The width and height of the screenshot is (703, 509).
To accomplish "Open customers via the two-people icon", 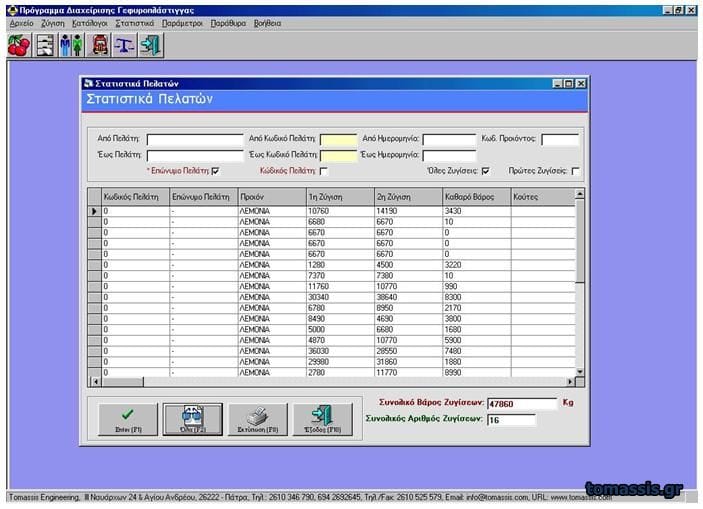I will tap(71, 45).
